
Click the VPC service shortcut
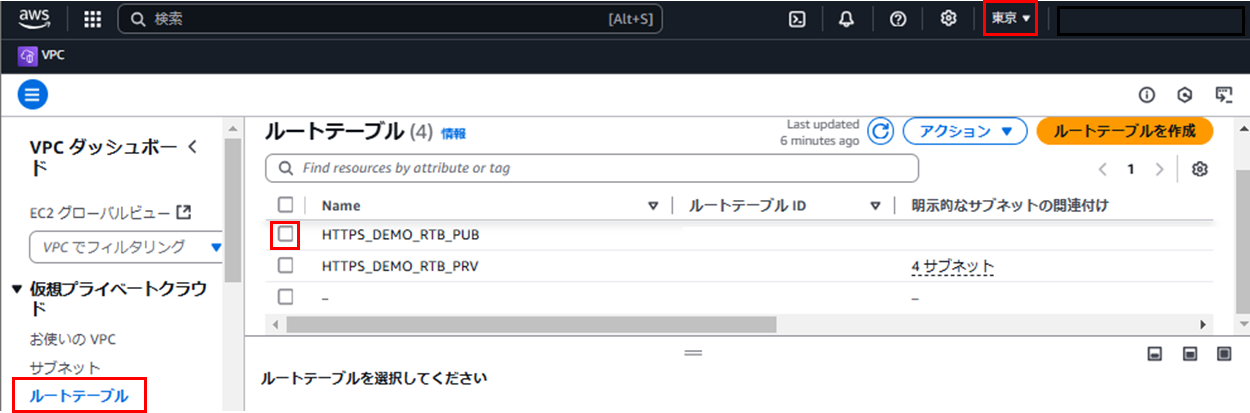(x=42, y=56)
